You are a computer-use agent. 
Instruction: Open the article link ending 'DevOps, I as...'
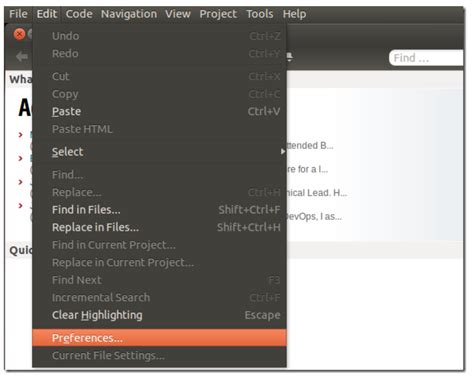[x=314, y=217]
